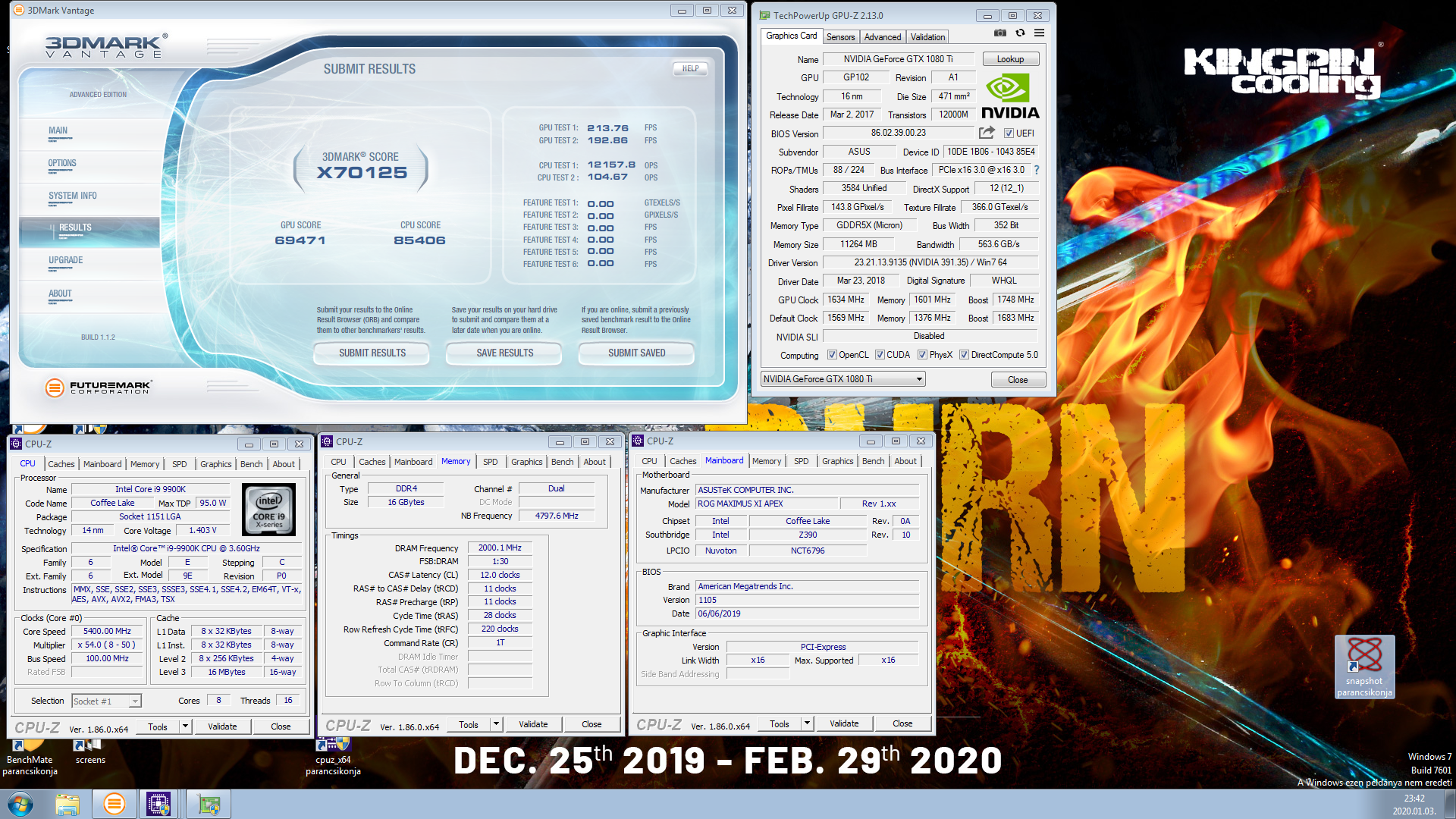This screenshot has height=819, width=1456.
Task: Toggle the OpenCL checkbox
Action: click(x=832, y=355)
